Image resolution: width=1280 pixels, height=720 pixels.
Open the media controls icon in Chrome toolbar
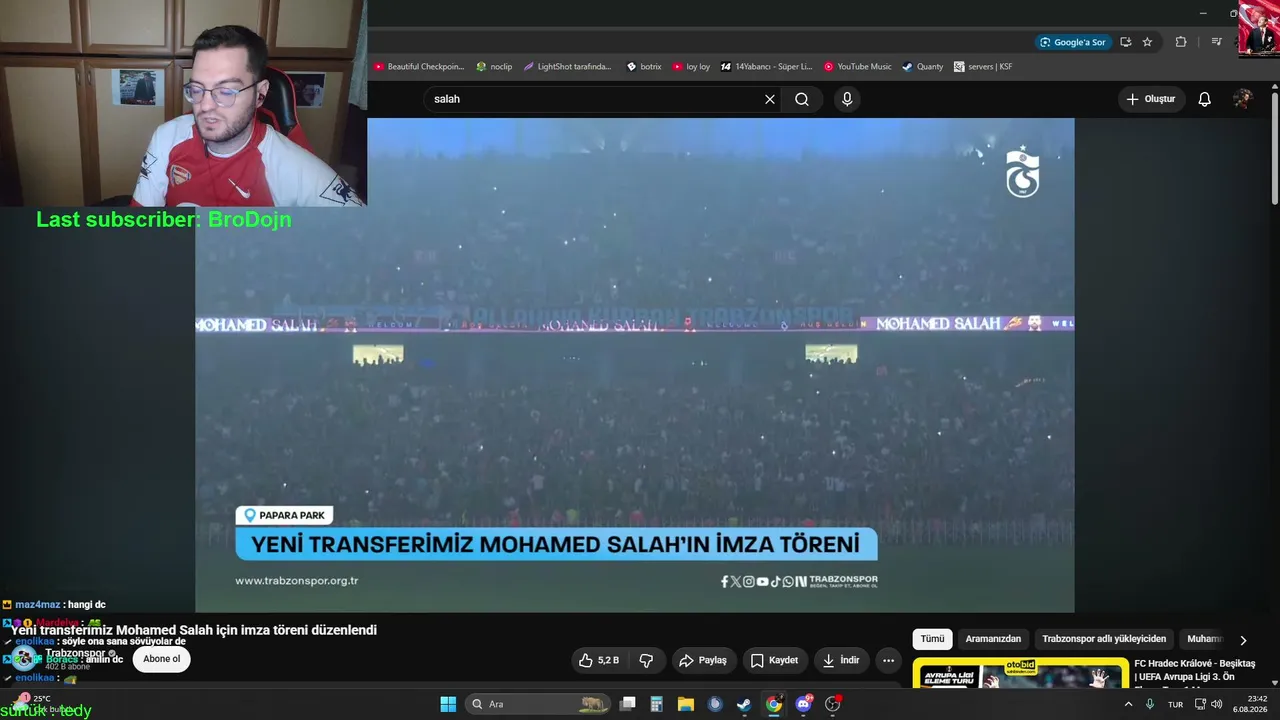(x=1216, y=42)
